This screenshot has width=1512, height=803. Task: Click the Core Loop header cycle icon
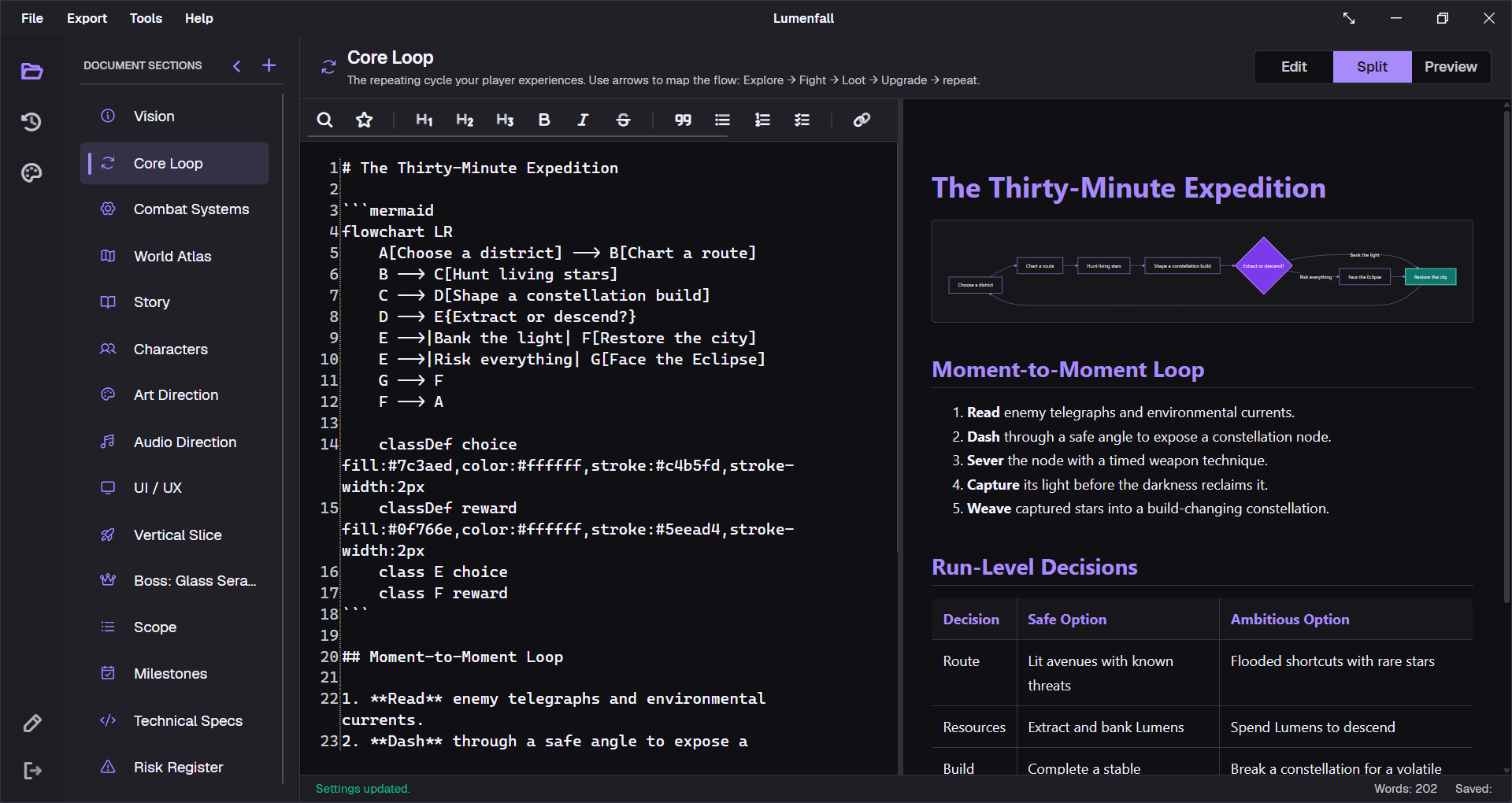pos(328,67)
